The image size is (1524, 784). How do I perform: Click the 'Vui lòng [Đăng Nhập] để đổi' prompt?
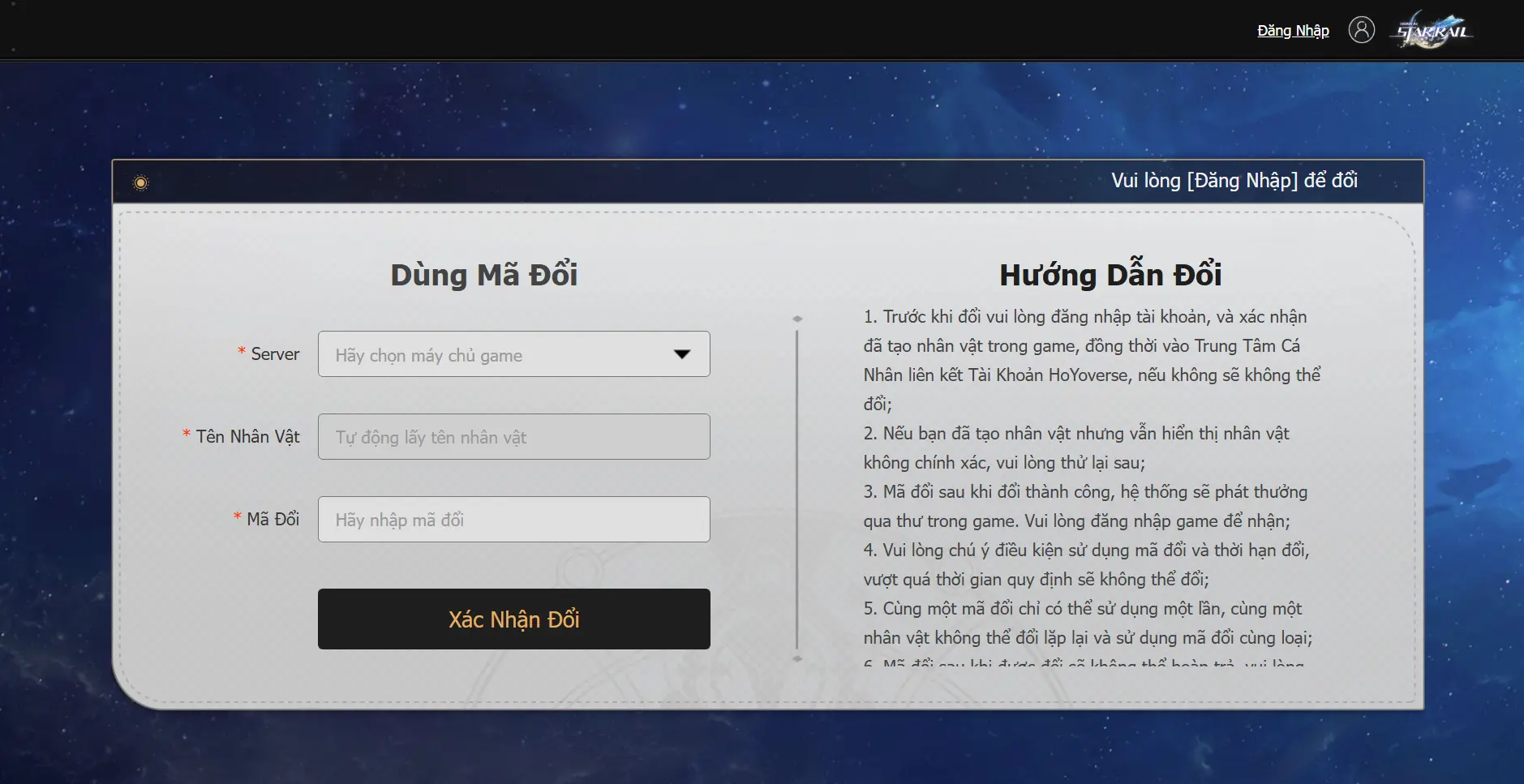coord(1234,181)
